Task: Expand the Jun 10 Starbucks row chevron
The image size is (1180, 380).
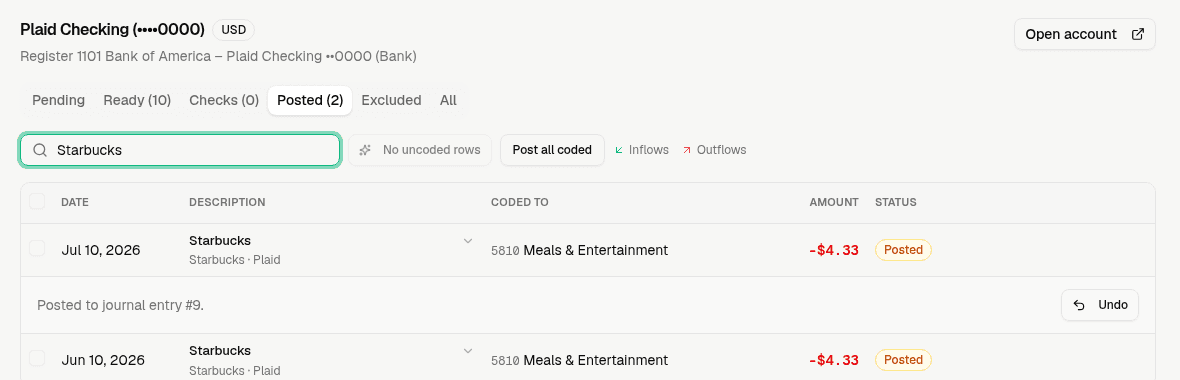Action: coord(467,351)
